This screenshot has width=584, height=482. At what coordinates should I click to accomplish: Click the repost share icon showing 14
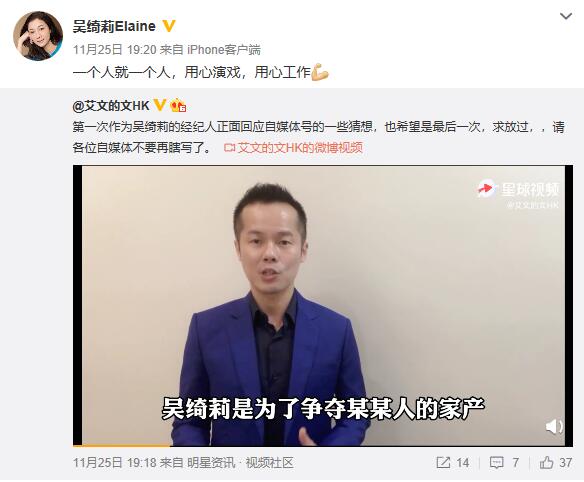tap(453, 463)
